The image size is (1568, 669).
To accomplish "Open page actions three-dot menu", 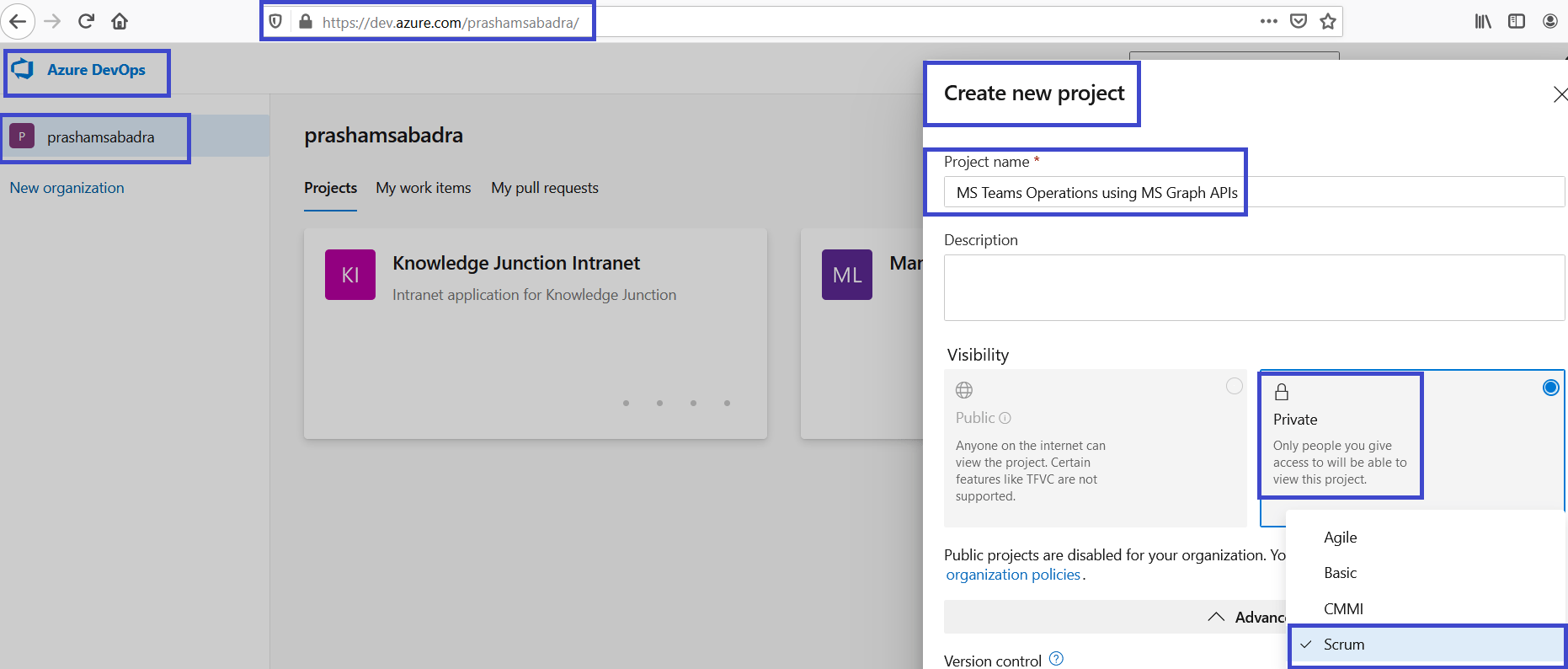I will coord(1269,21).
